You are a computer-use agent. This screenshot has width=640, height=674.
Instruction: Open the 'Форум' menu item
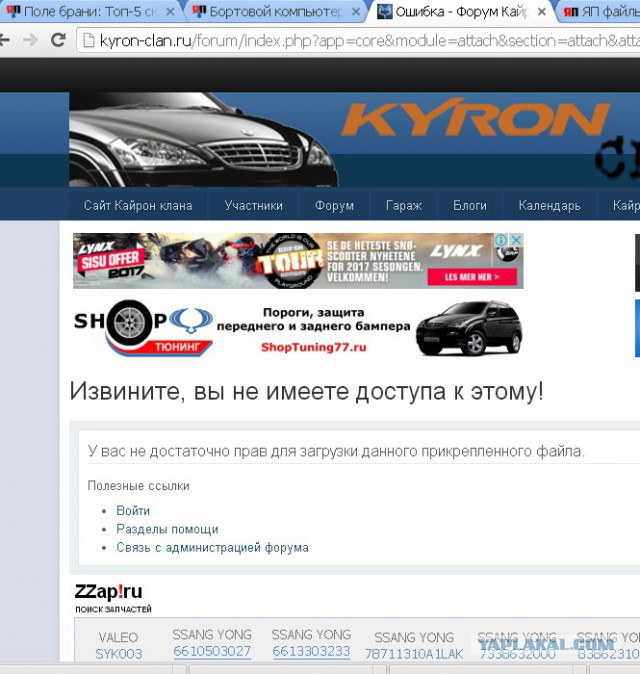tap(334, 205)
